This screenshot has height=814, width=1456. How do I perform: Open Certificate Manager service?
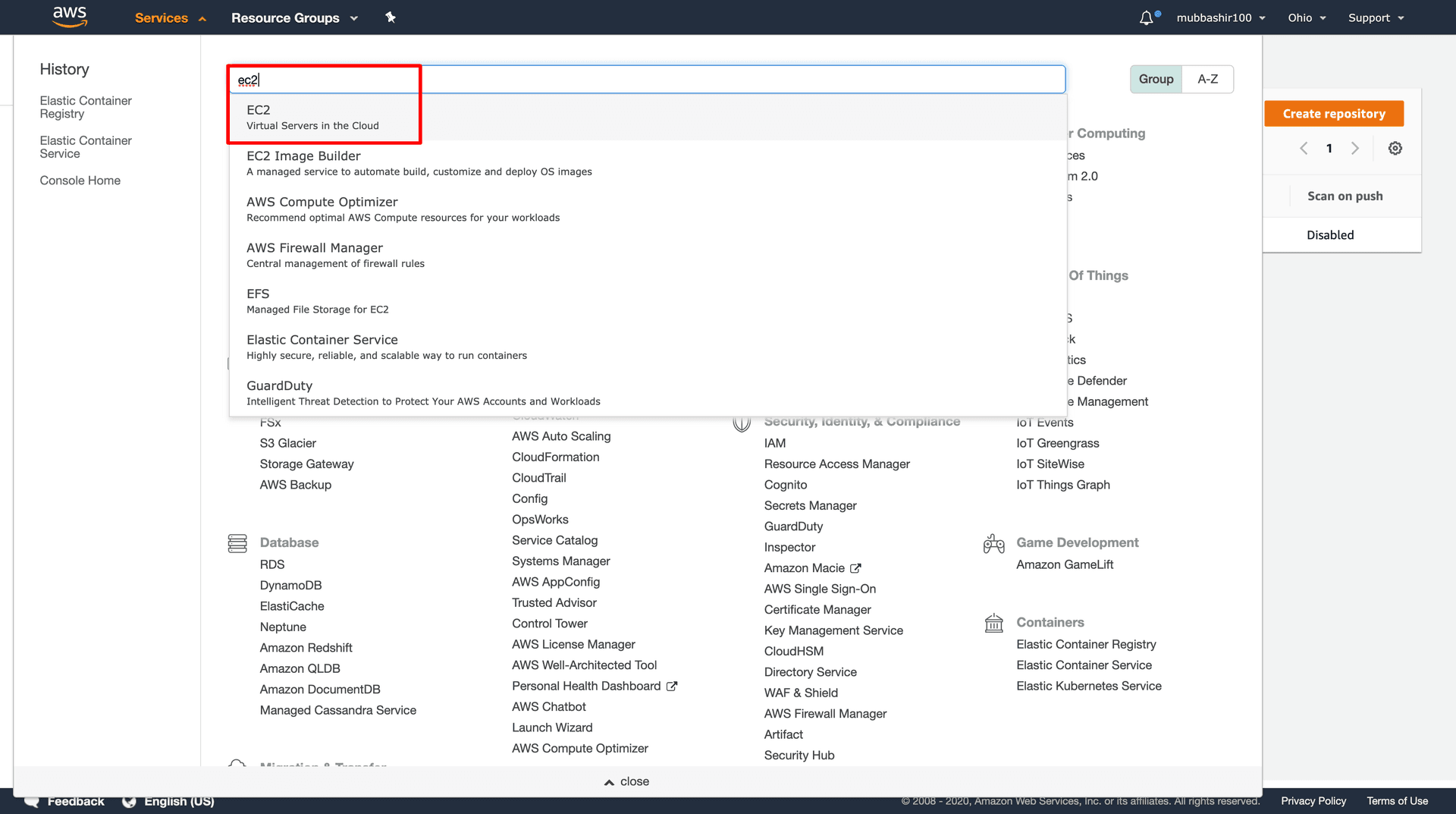pos(817,610)
